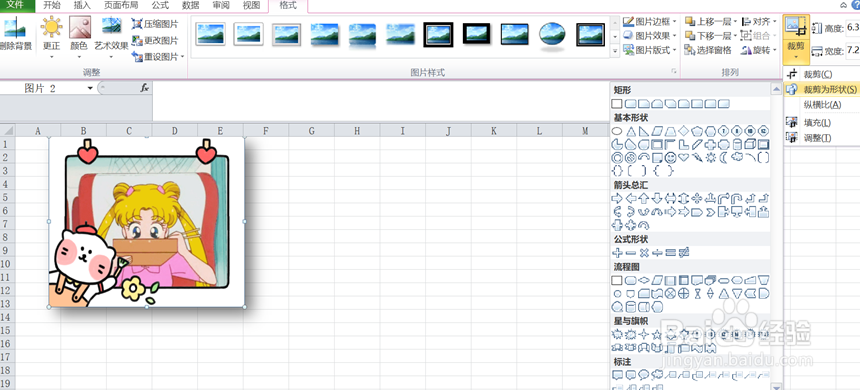
Task: Choose the quad arrow shape
Action: (697, 199)
